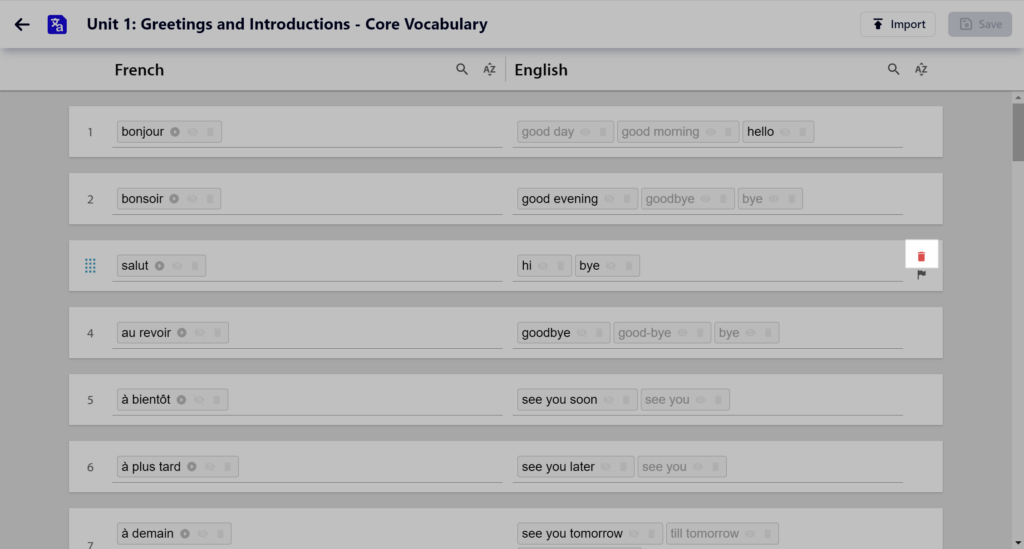1024x549 pixels.
Task: Click the Unit 1 page title
Action: point(287,24)
